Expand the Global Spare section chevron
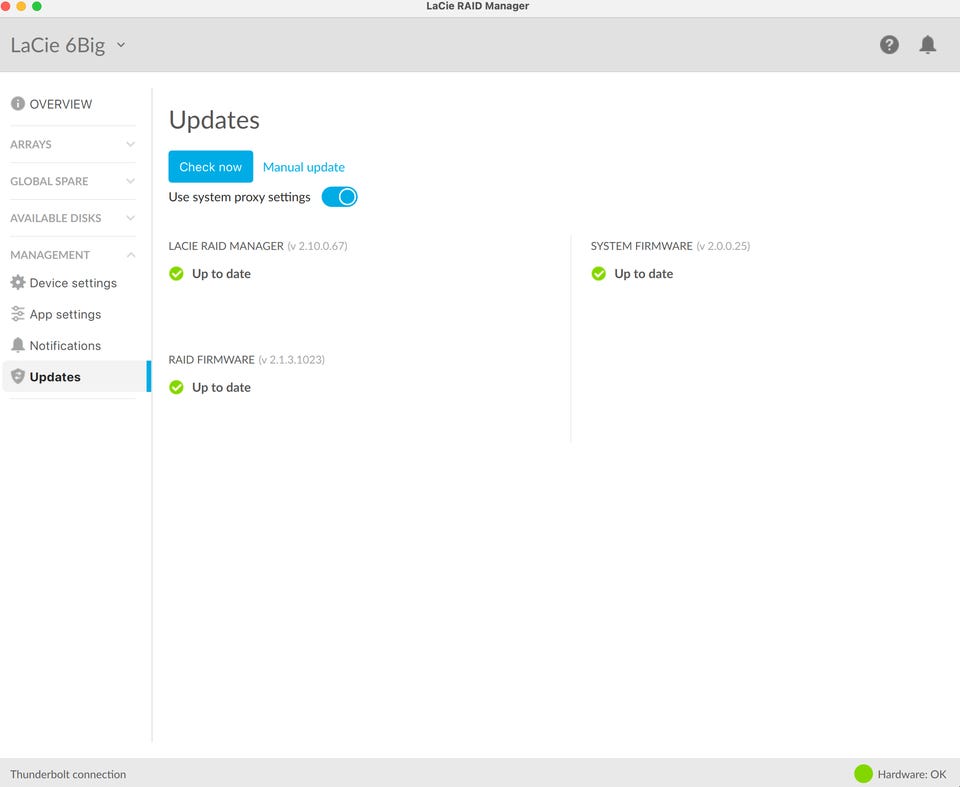 point(130,181)
